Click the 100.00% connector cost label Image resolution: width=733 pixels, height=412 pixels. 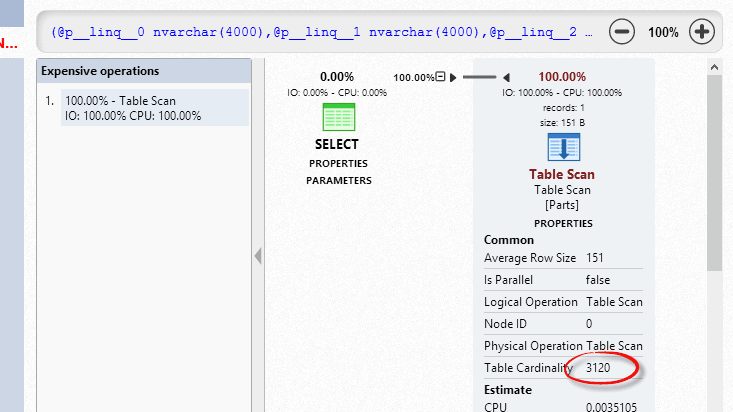coord(413,77)
